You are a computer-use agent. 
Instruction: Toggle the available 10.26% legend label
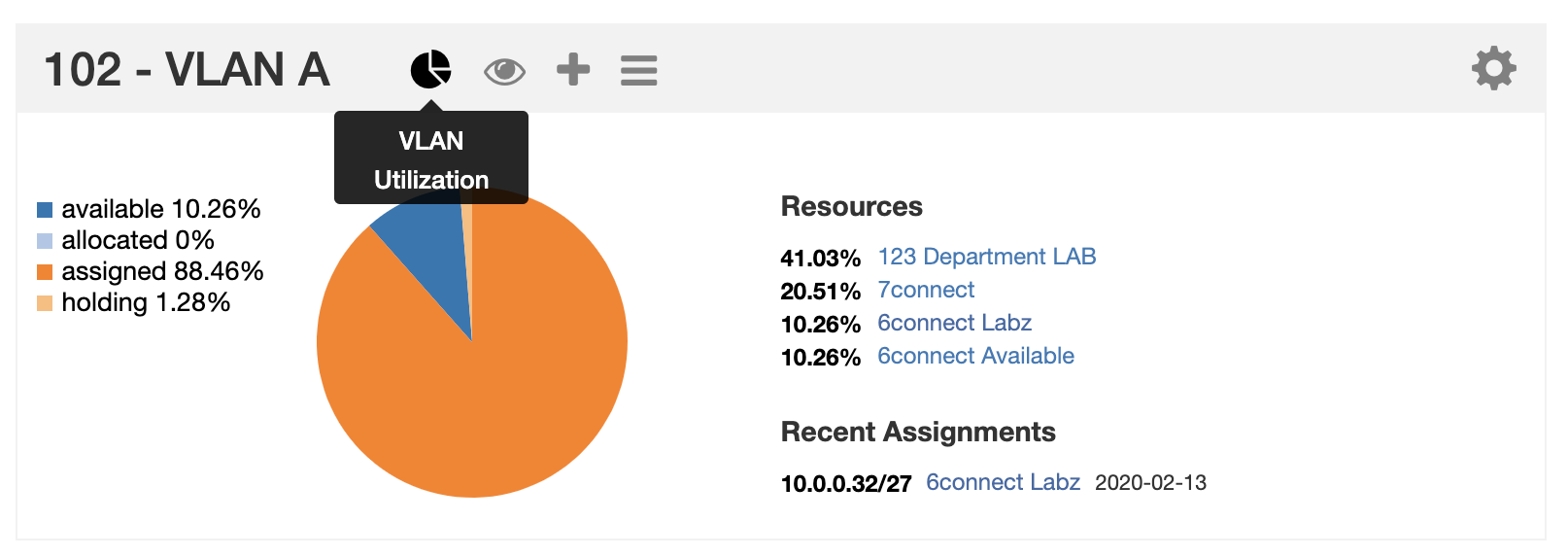(x=160, y=209)
